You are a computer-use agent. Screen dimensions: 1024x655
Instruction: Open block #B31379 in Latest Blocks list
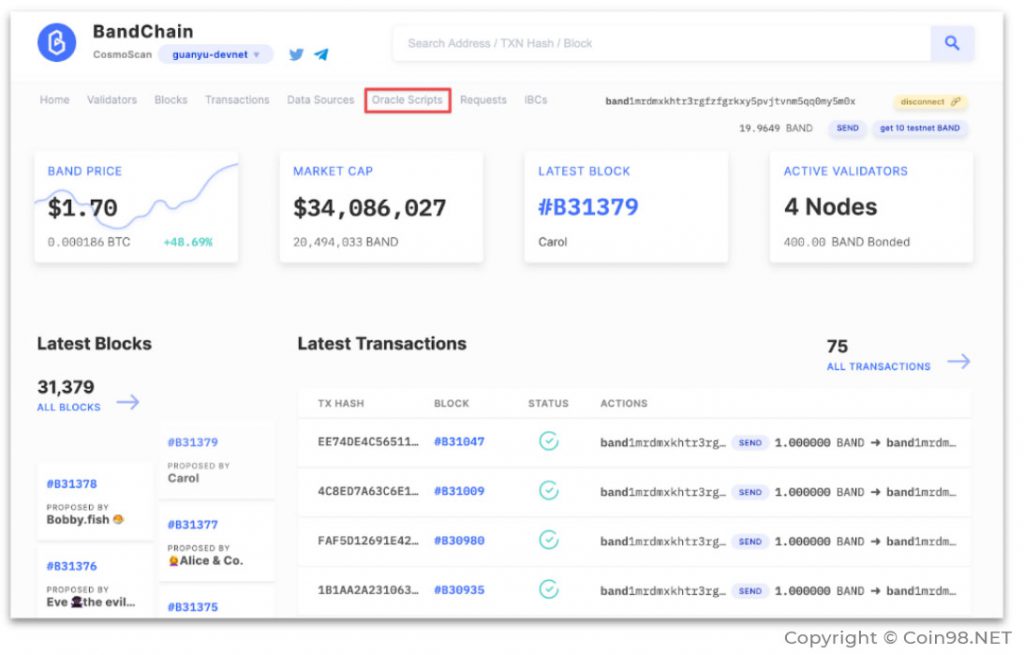[193, 442]
